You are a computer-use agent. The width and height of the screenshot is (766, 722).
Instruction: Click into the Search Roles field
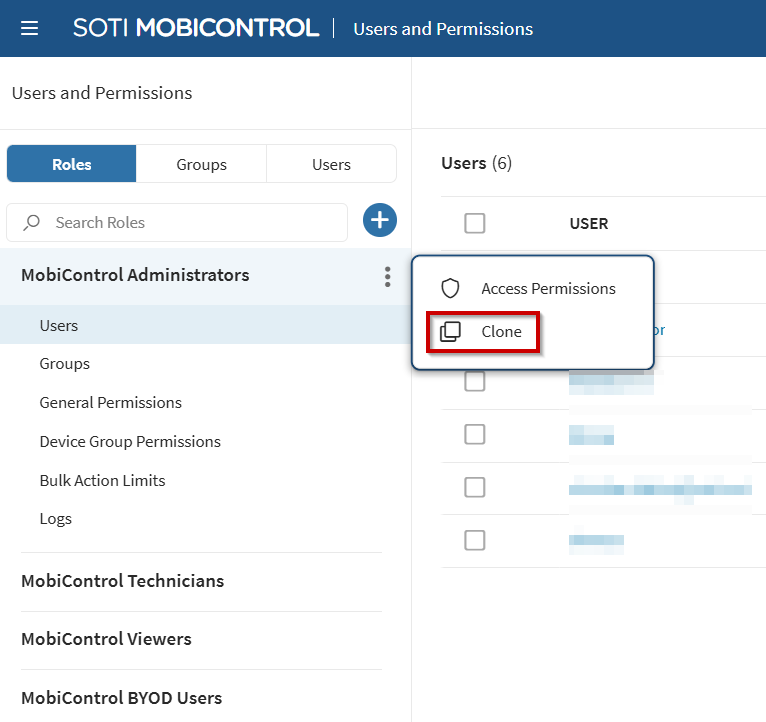(x=190, y=223)
